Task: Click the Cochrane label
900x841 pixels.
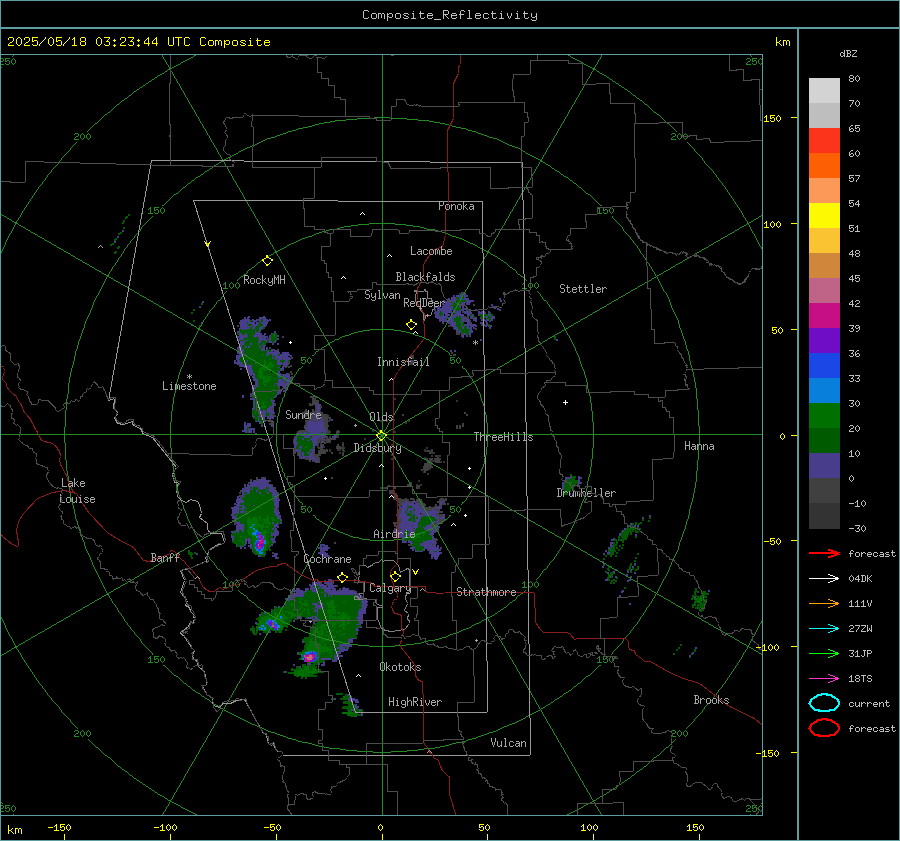Action: [327, 559]
